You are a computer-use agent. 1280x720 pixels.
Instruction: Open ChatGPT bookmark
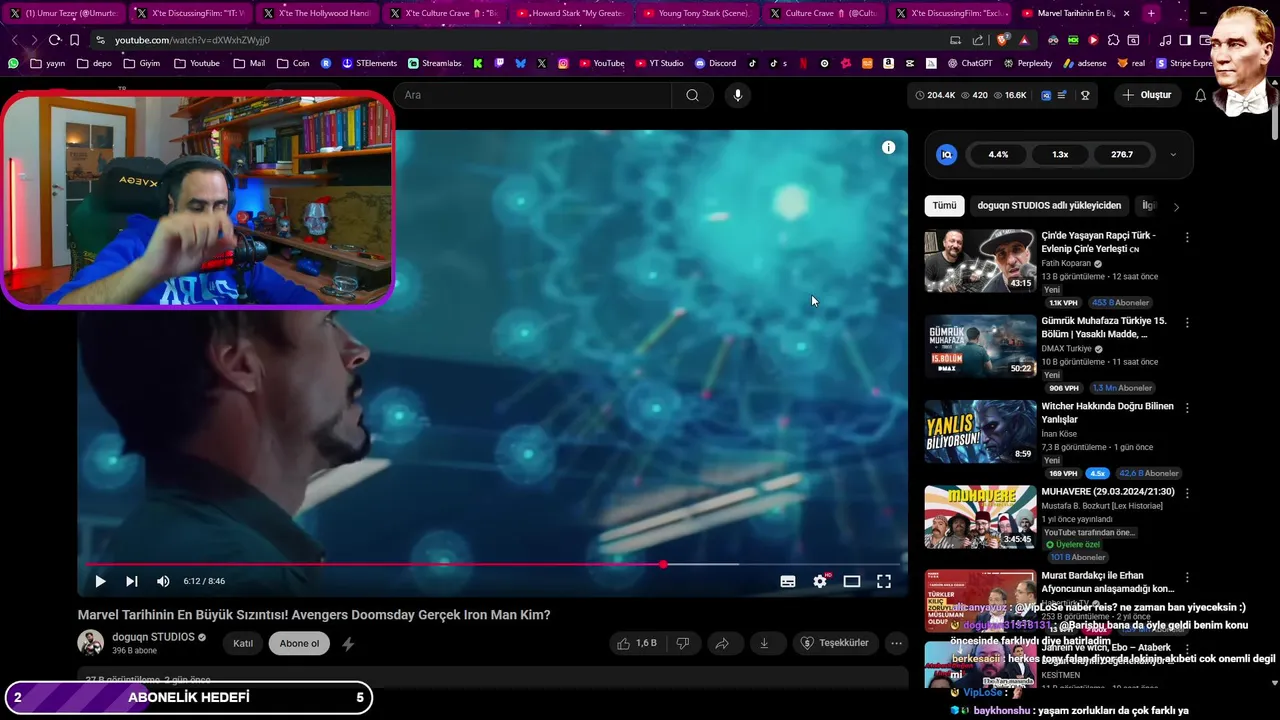coord(969,63)
